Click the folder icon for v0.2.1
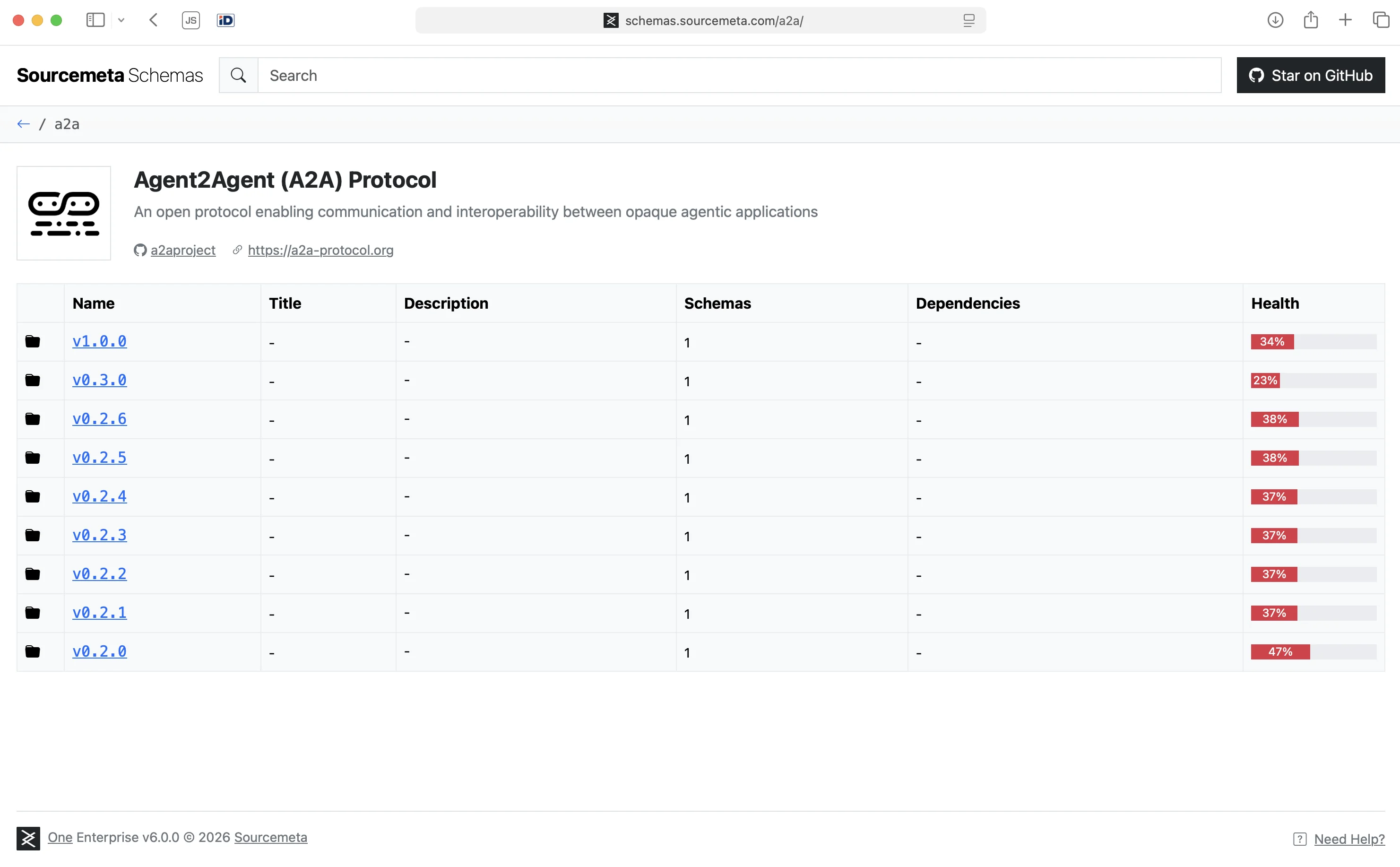The height and width of the screenshot is (867, 1400). click(33, 612)
